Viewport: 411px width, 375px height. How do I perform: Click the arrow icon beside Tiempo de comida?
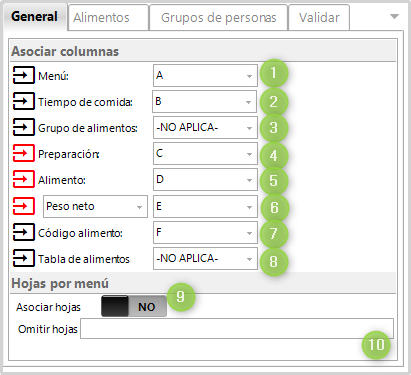(x=23, y=101)
